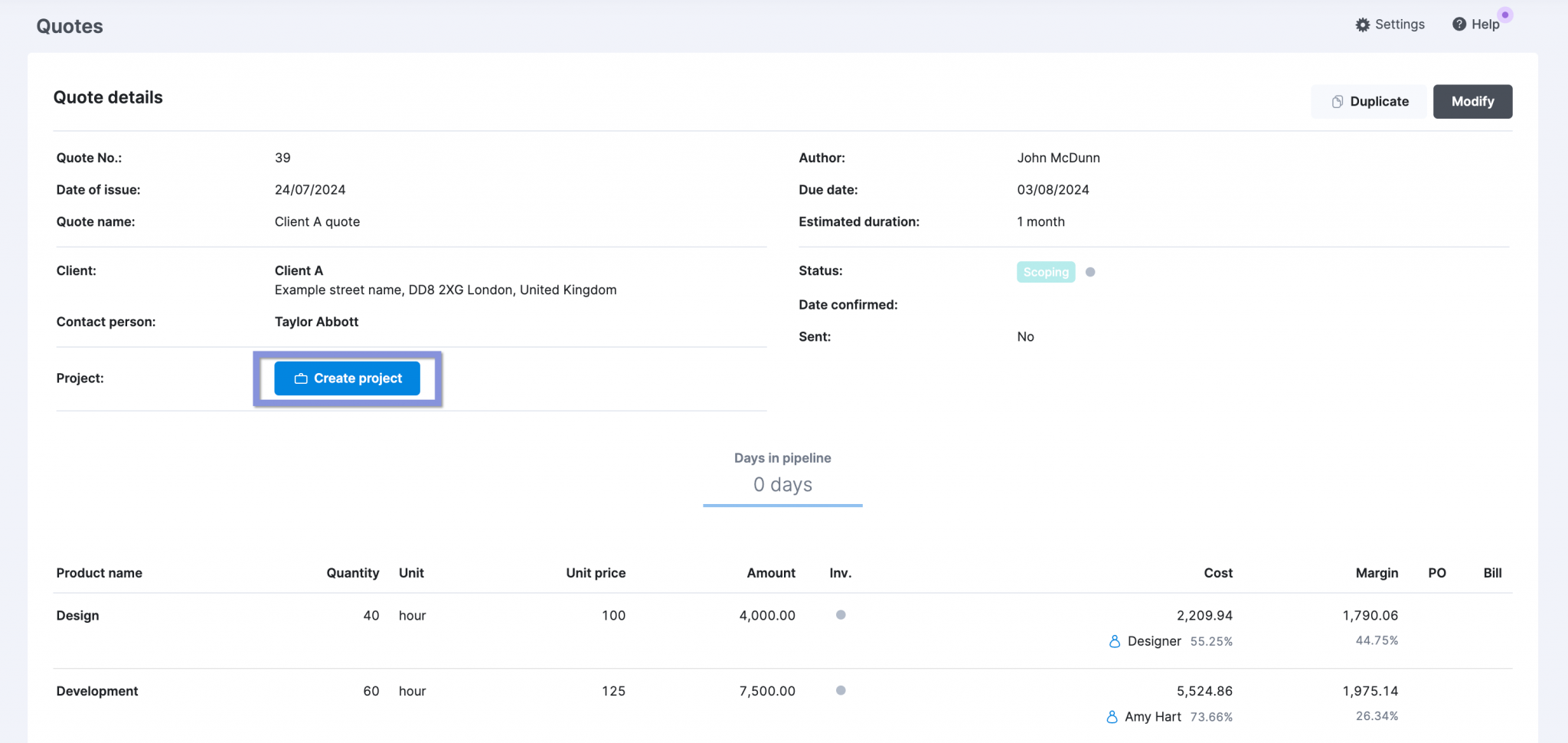Image resolution: width=1568 pixels, height=743 pixels.
Task: Click the copy icon on the Duplicate button
Action: click(x=1337, y=101)
